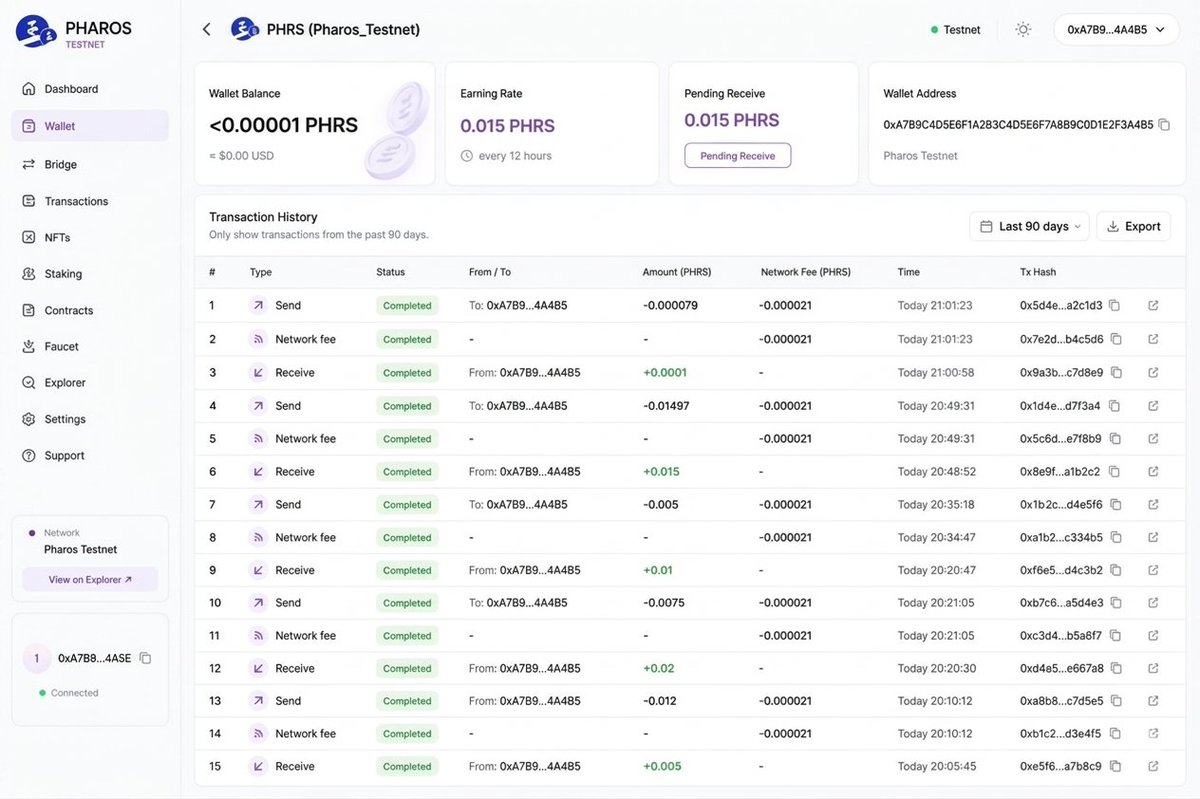Open tx 0x1b2c...d4e5f6 externally

(x=1153, y=504)
